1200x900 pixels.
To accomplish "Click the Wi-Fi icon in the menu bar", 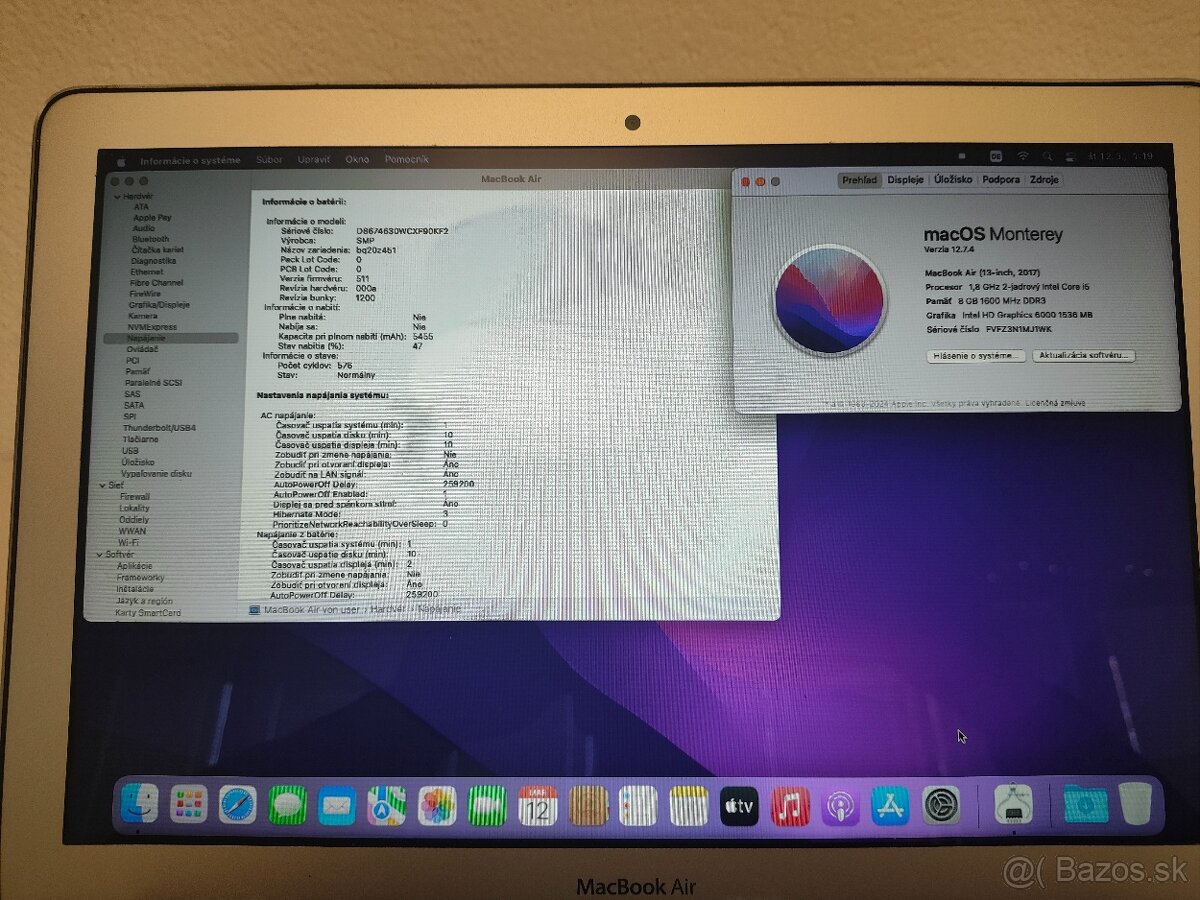I will 1022,157.
